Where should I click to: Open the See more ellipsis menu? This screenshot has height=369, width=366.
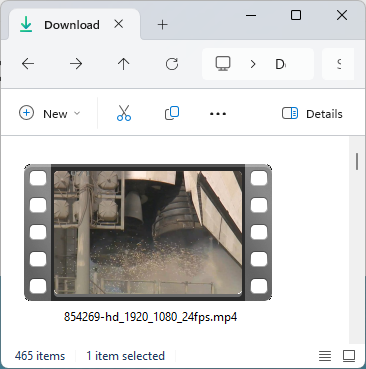(218, 114)
